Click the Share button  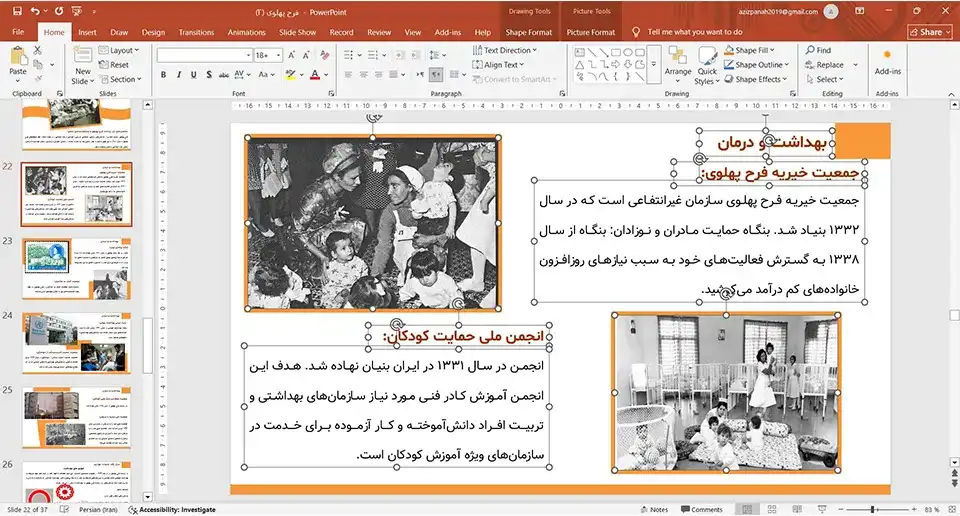tap(930, 32)
